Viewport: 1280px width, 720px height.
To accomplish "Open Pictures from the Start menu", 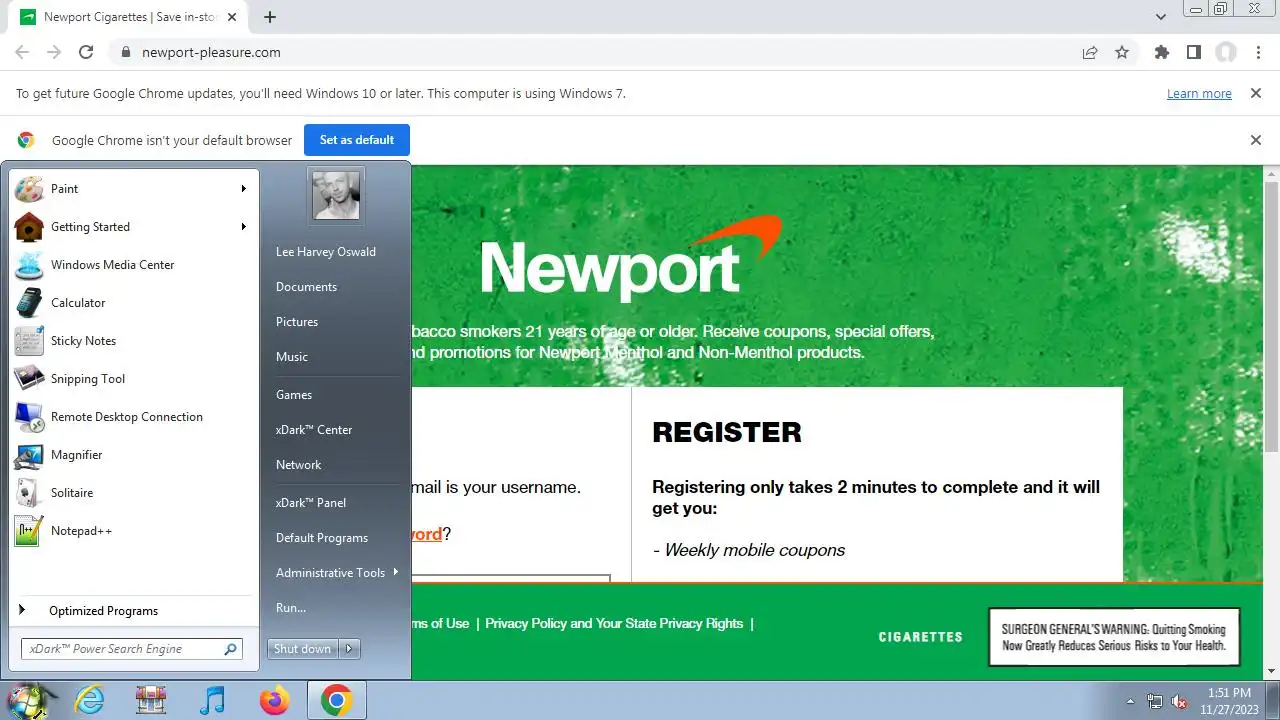I will pyautogui.click(x=297, y=322).
